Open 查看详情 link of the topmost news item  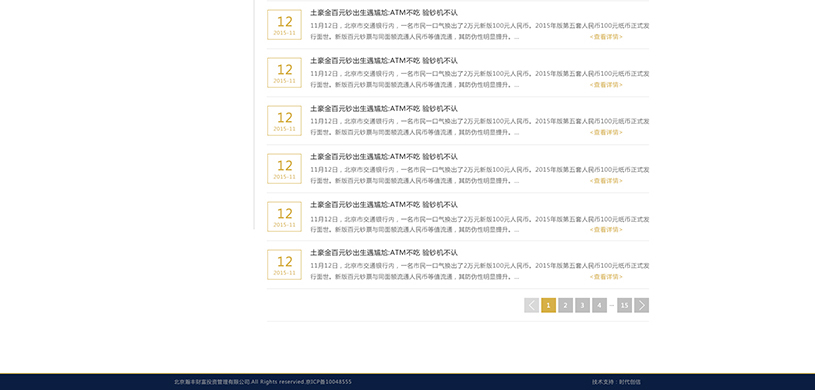pyautogui.click(x=606, y=37)
